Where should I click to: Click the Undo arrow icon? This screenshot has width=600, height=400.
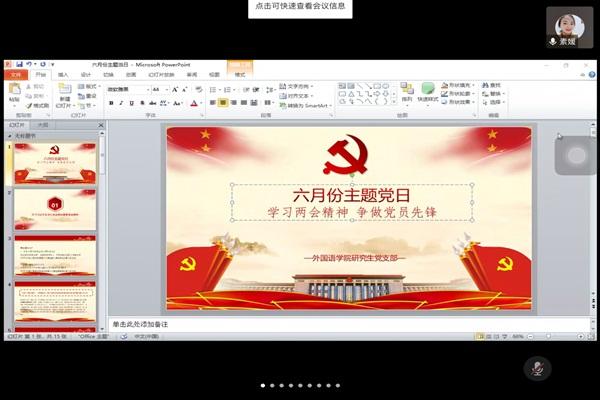click(x=29, y=64)
